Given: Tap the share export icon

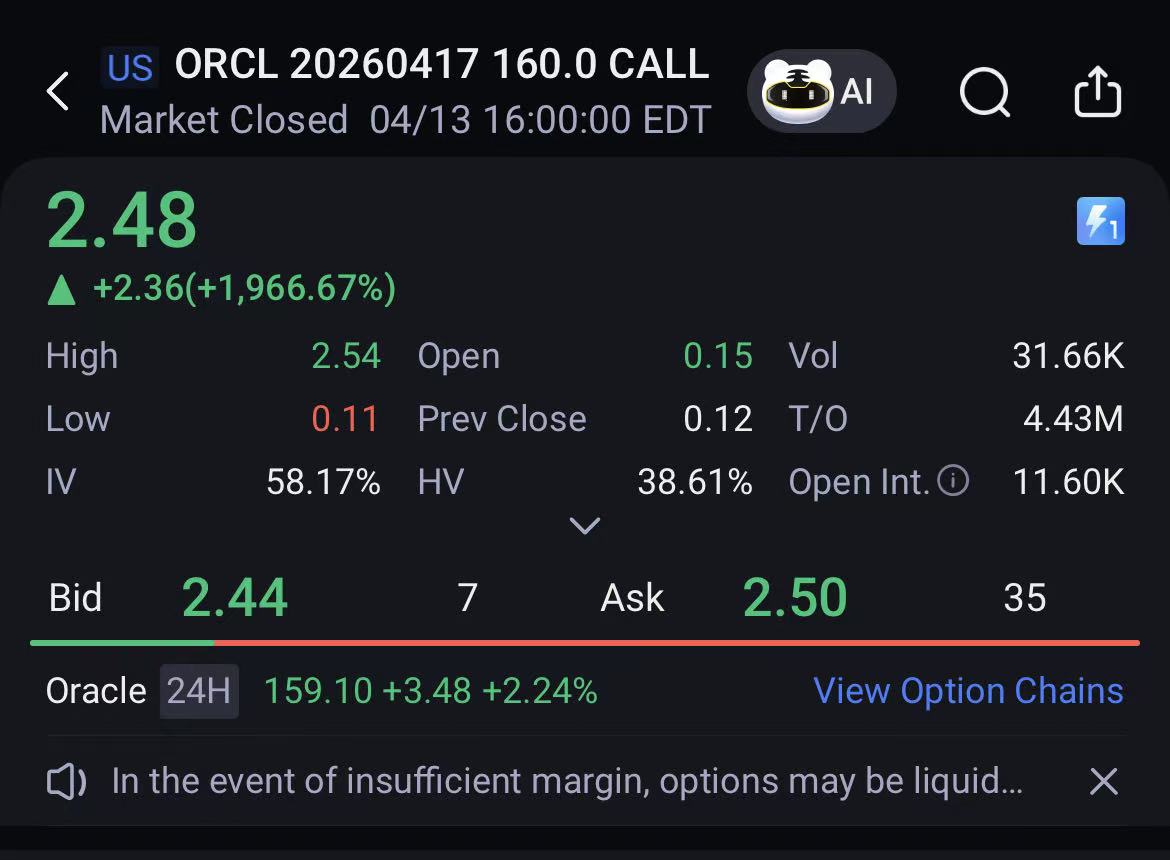Looking at the screenshot, I should (x=1098, y=92).
